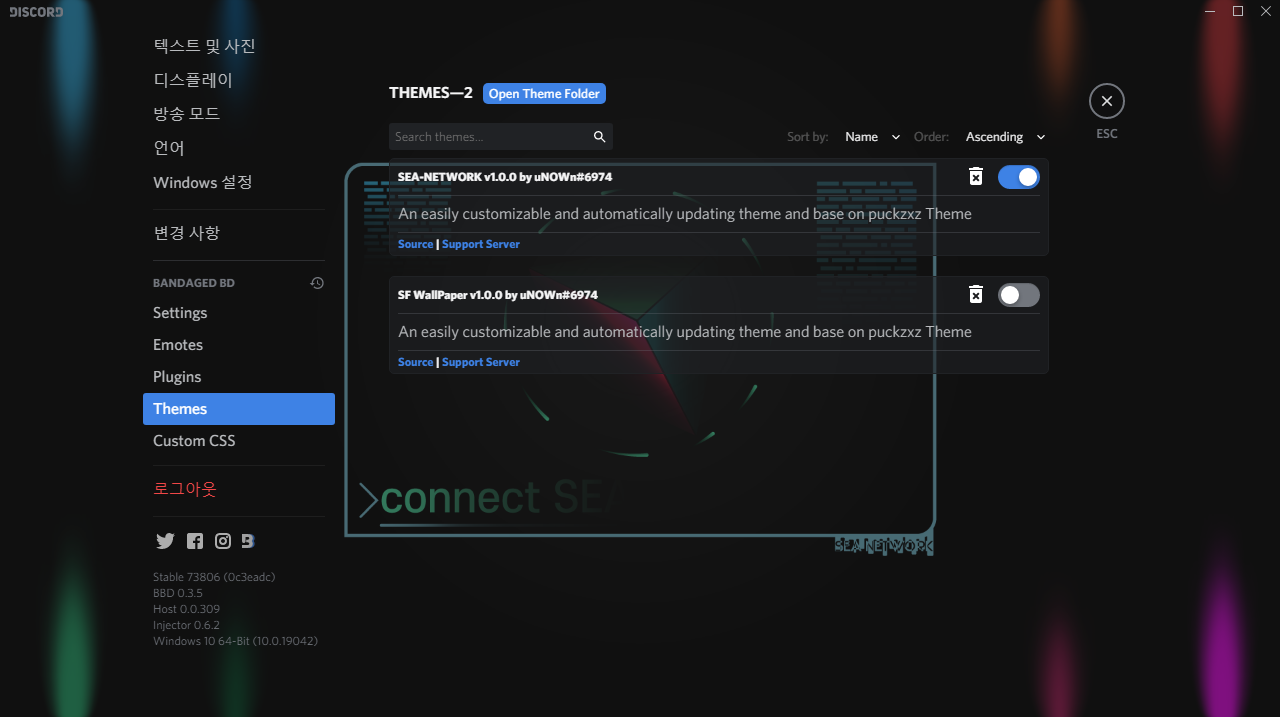The height and width of the screenshot is (717, 1280).
Task: Open 디스플레이 settings
Action: 239,80
